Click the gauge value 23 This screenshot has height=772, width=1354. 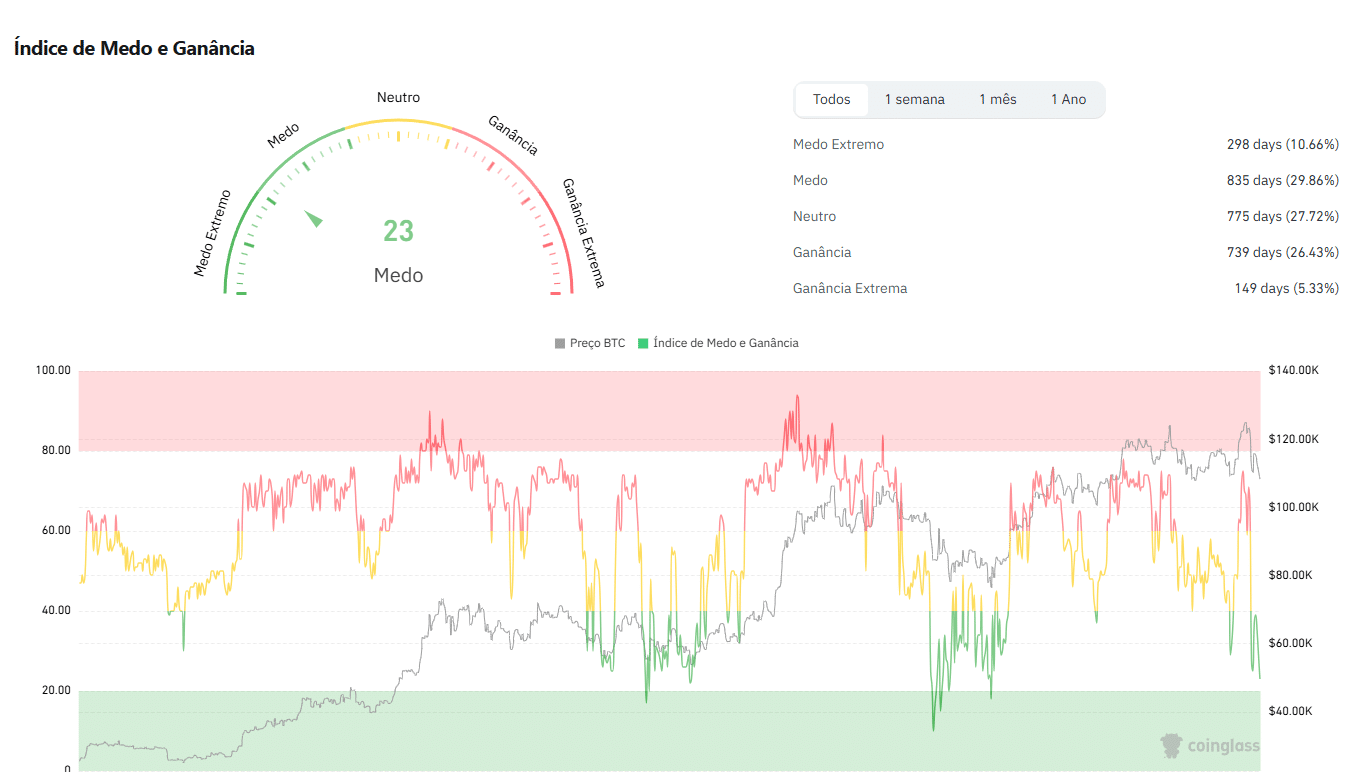click(x=398, y=231)
